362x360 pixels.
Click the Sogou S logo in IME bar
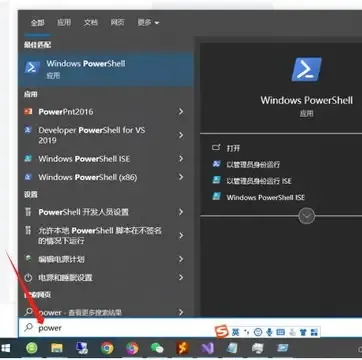click(222, 332)
